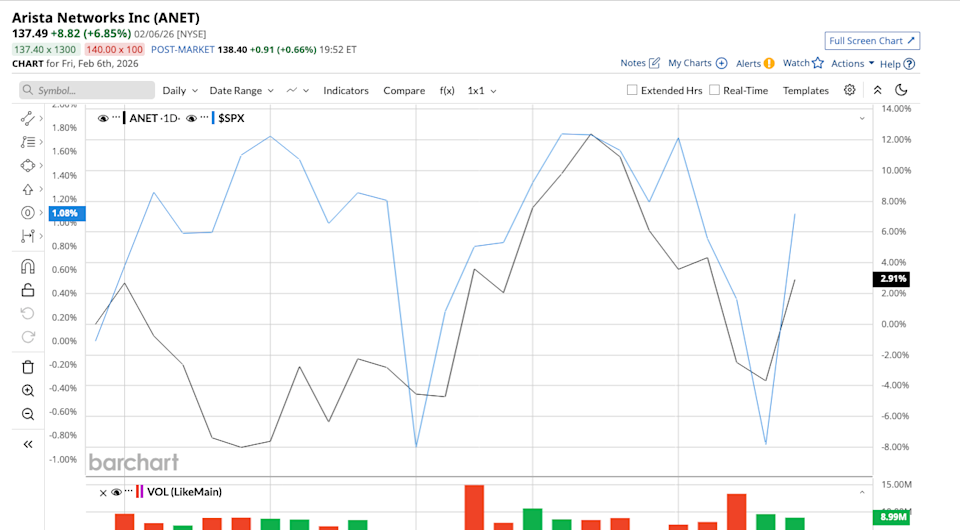Open the Alerts exclamation icon

click(769, 63)
